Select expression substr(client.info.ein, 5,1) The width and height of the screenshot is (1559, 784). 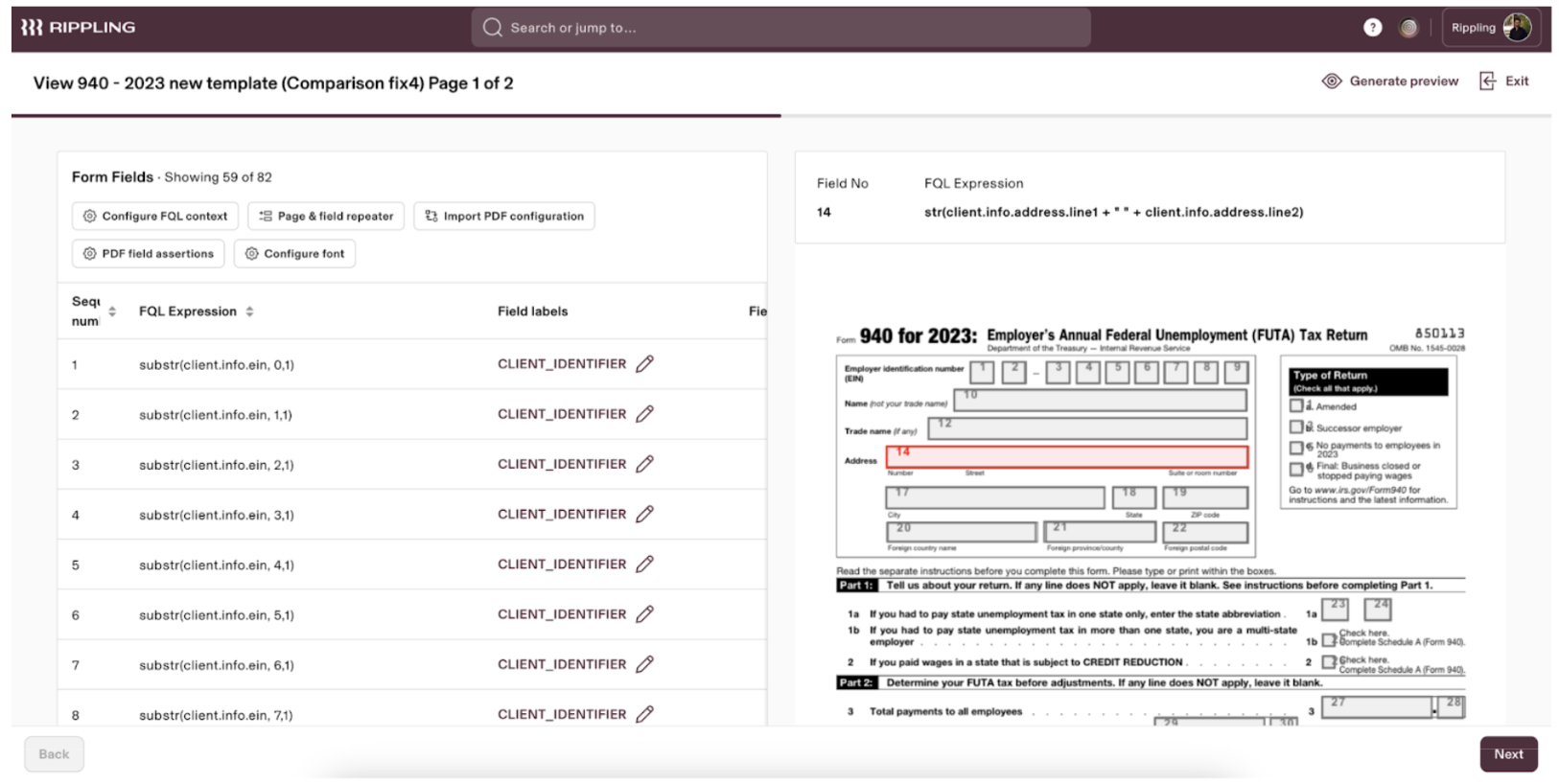tap(217, 615)
